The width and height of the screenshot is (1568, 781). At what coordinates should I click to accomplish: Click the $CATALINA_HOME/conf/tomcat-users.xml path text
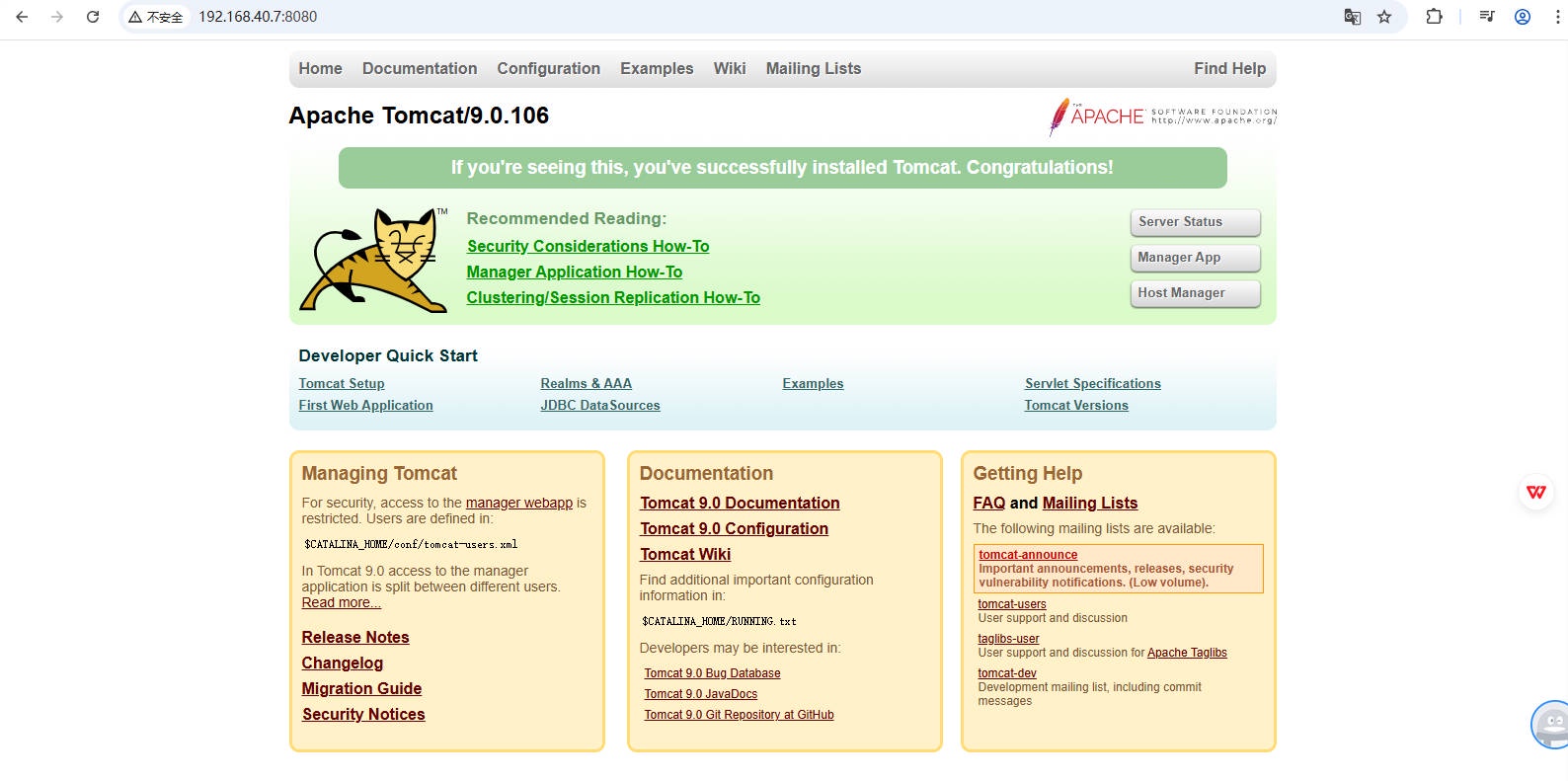click(411, 544)
